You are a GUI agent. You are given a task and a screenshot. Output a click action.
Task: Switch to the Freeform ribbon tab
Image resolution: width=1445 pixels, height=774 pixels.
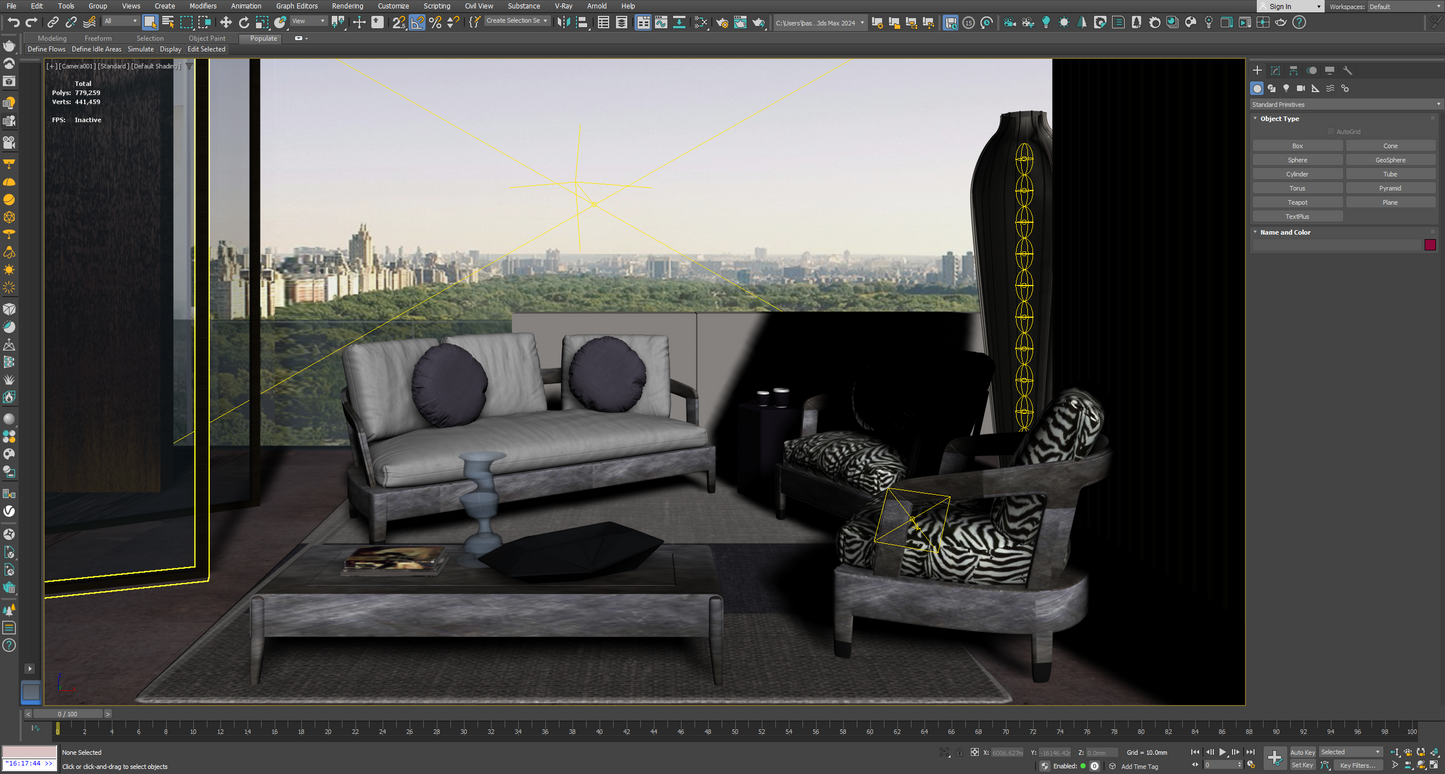[98, 38]
